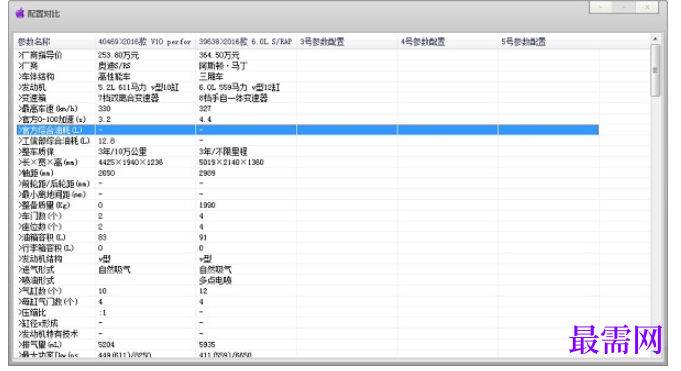The height and width of the screenshot is (371, 681).
Task: Select the 排气量(mL) row
Action: [x=307, y=344]
